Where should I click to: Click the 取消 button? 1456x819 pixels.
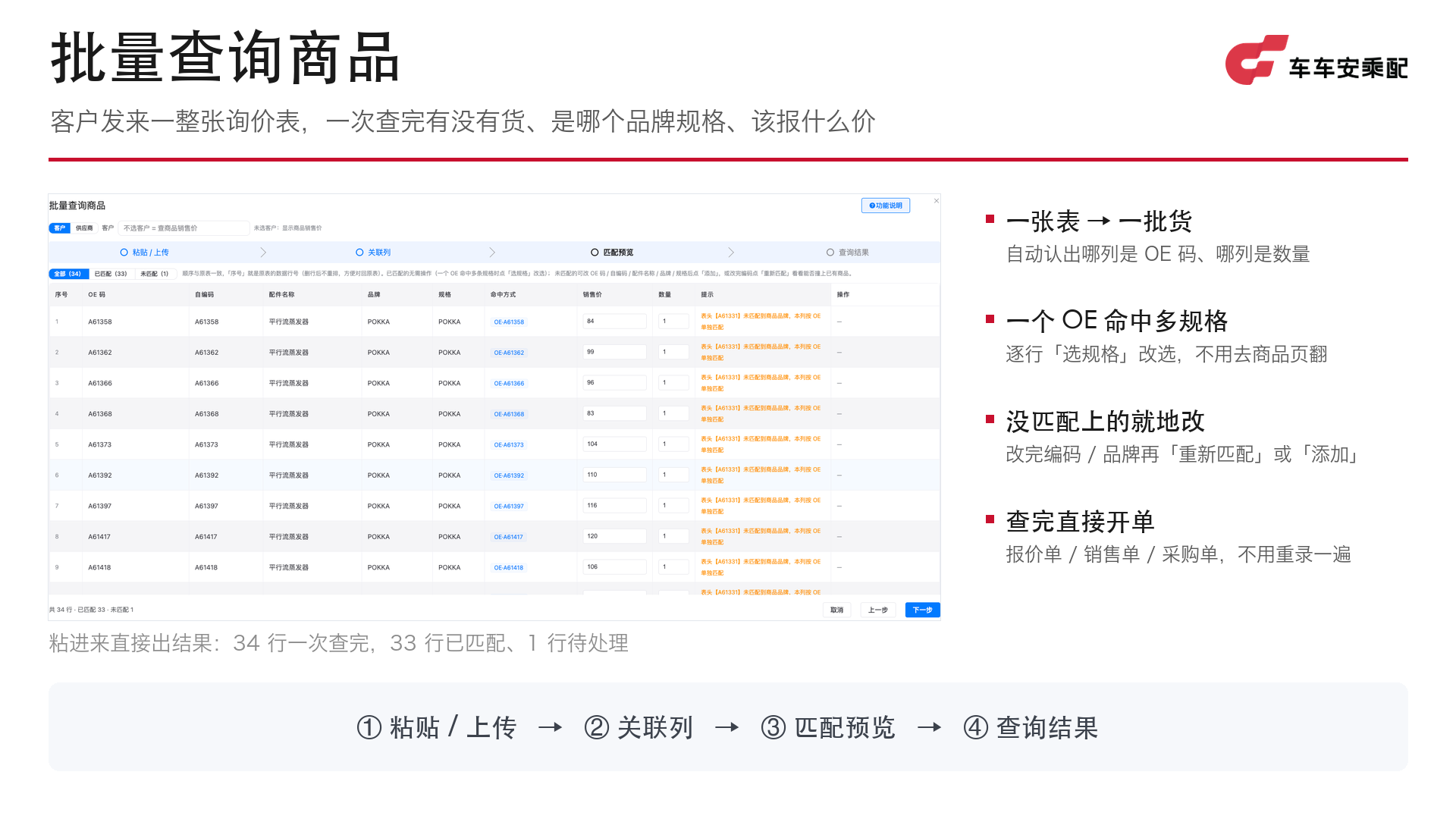pos(836,610)
